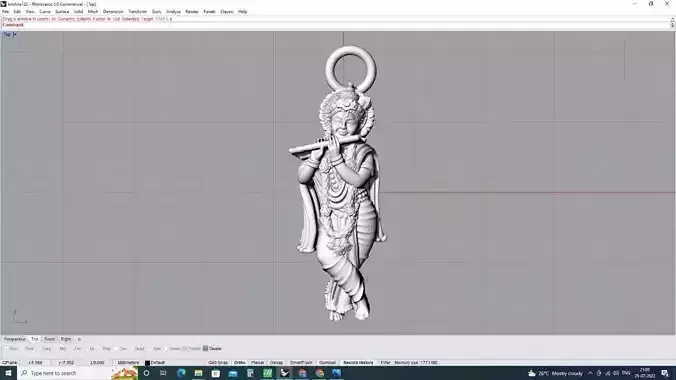Switch to the Perspective viewport tab

(15, 339)
